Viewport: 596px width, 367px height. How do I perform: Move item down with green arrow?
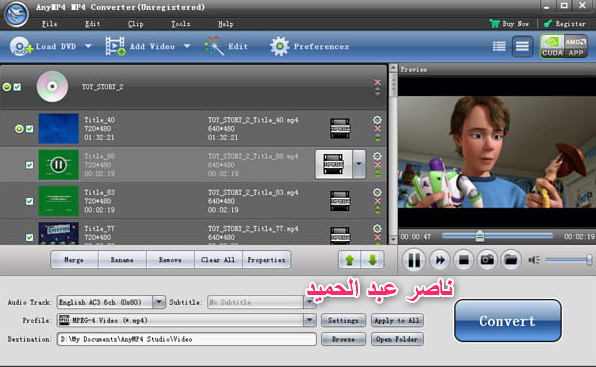372,260
